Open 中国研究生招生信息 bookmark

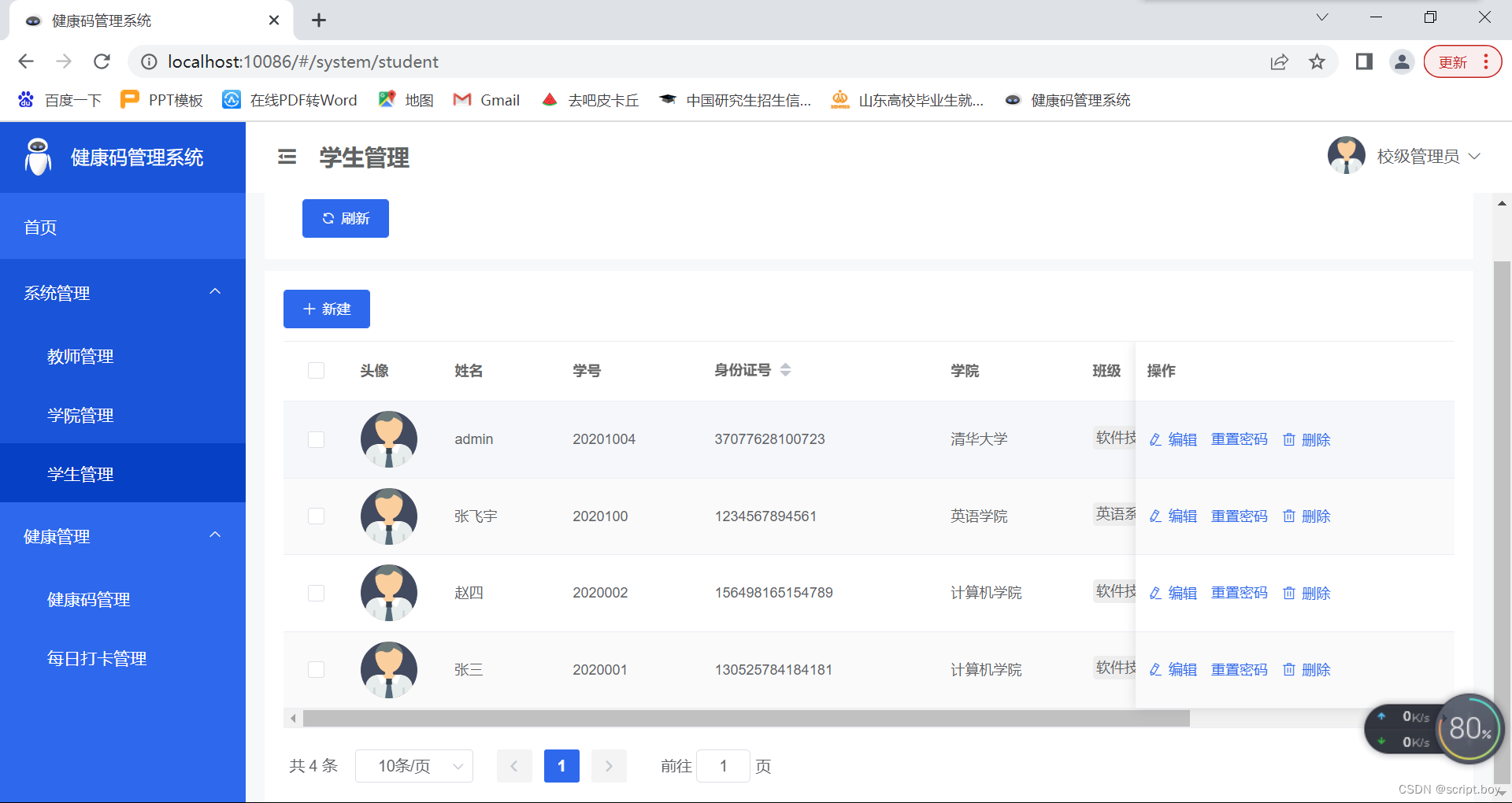tap(735, 100)
